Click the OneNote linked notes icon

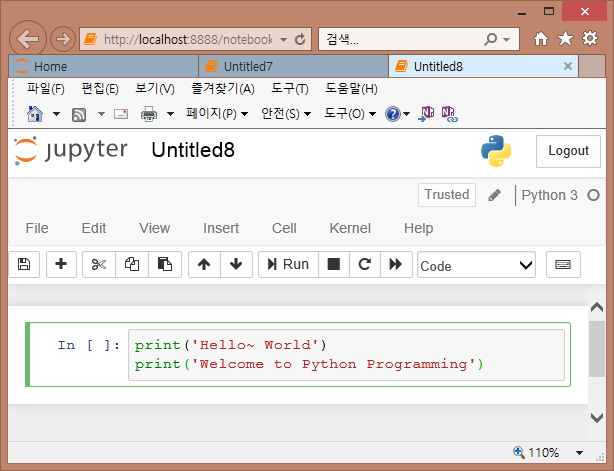coord(449,114)
